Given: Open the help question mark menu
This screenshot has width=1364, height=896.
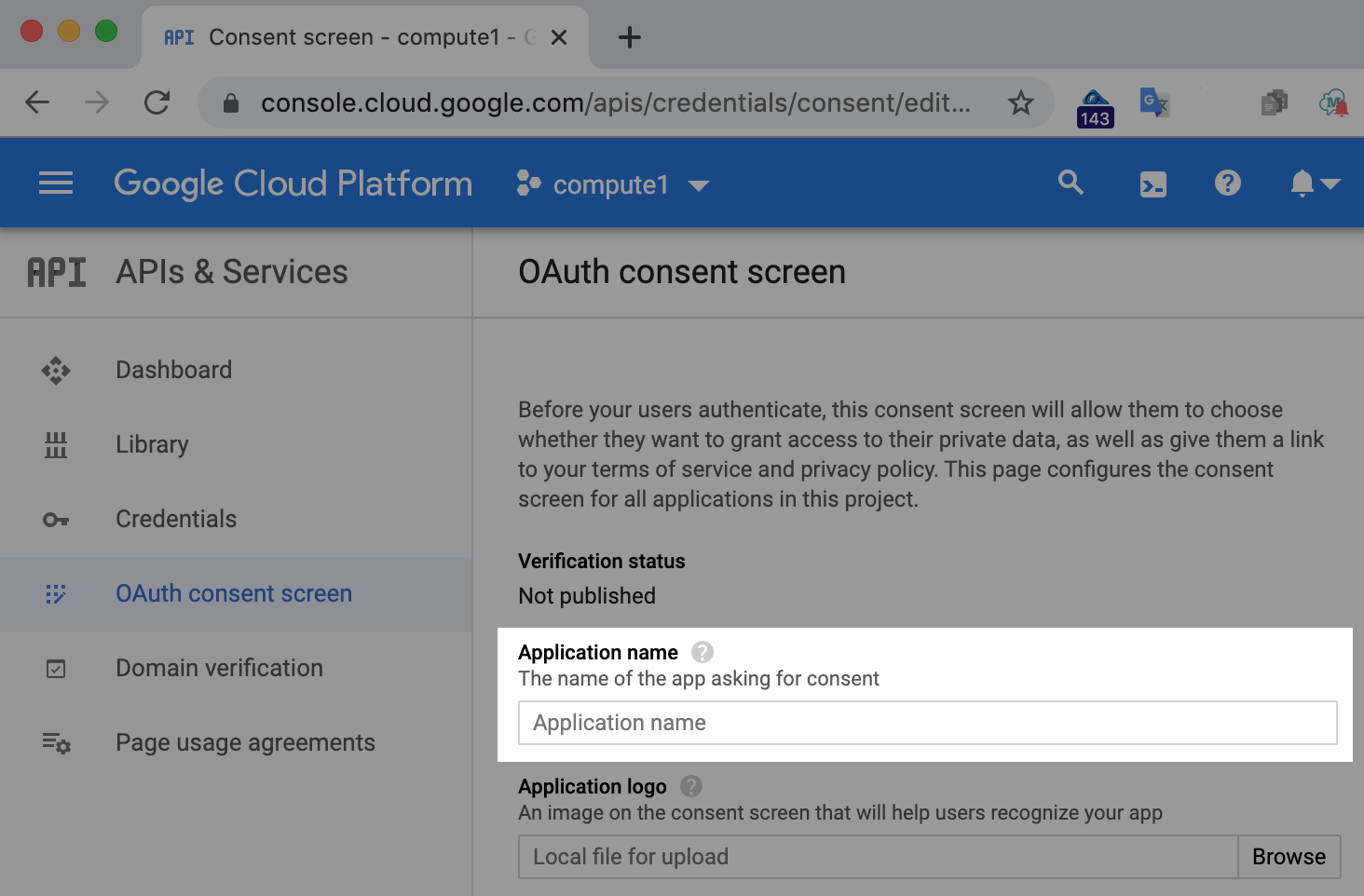Looking at the screenshot, I should [1227, 183].
